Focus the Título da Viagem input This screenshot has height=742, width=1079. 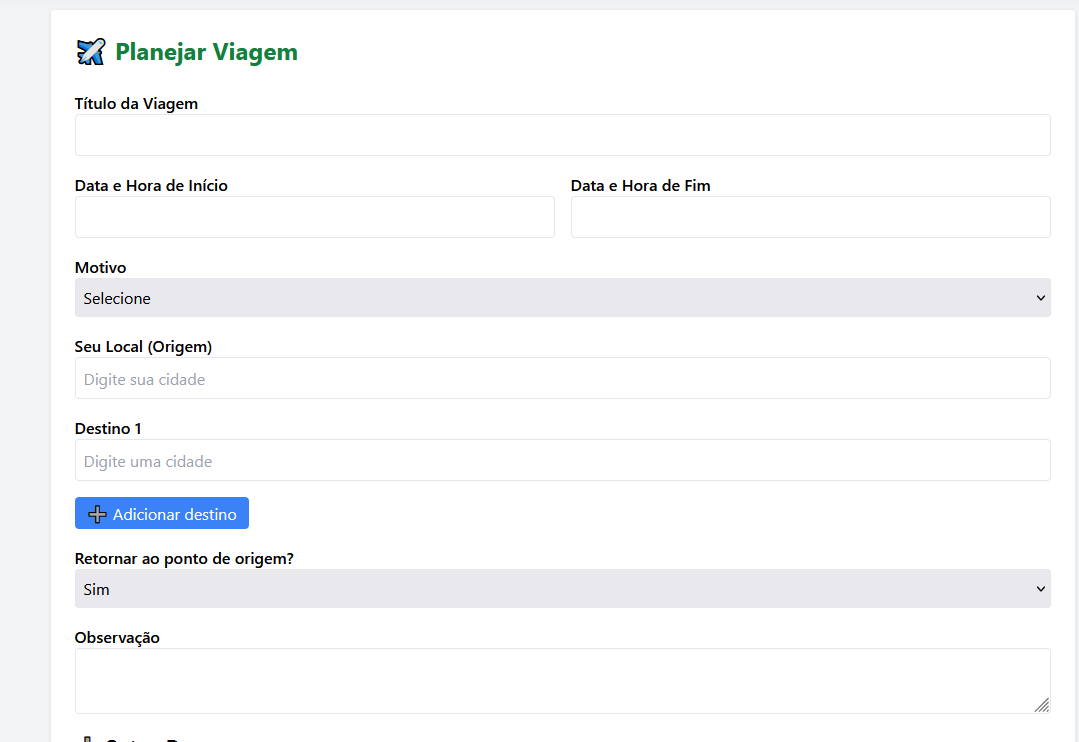(x=562, y=135)
